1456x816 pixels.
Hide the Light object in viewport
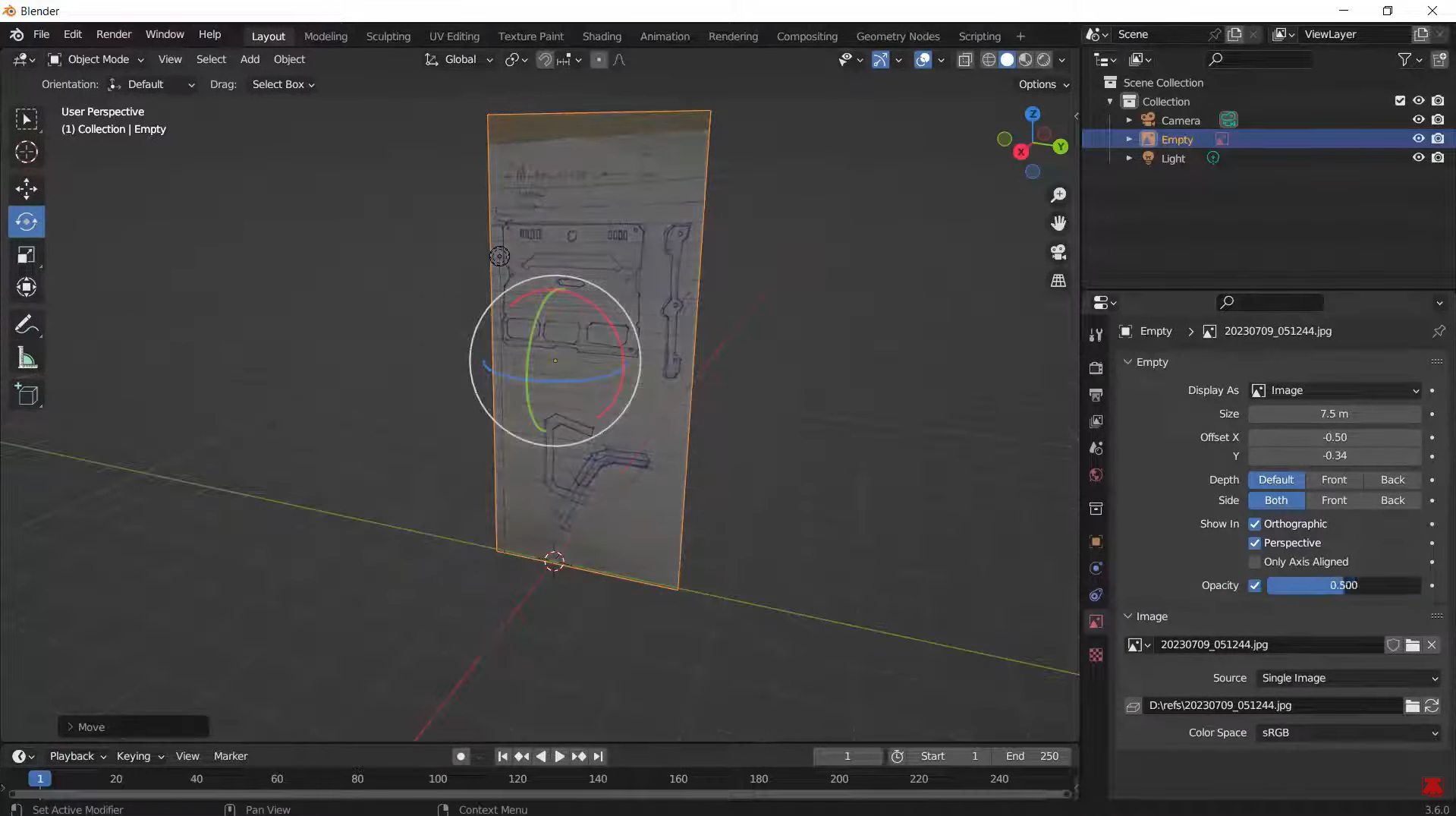tap(1418, 158)
